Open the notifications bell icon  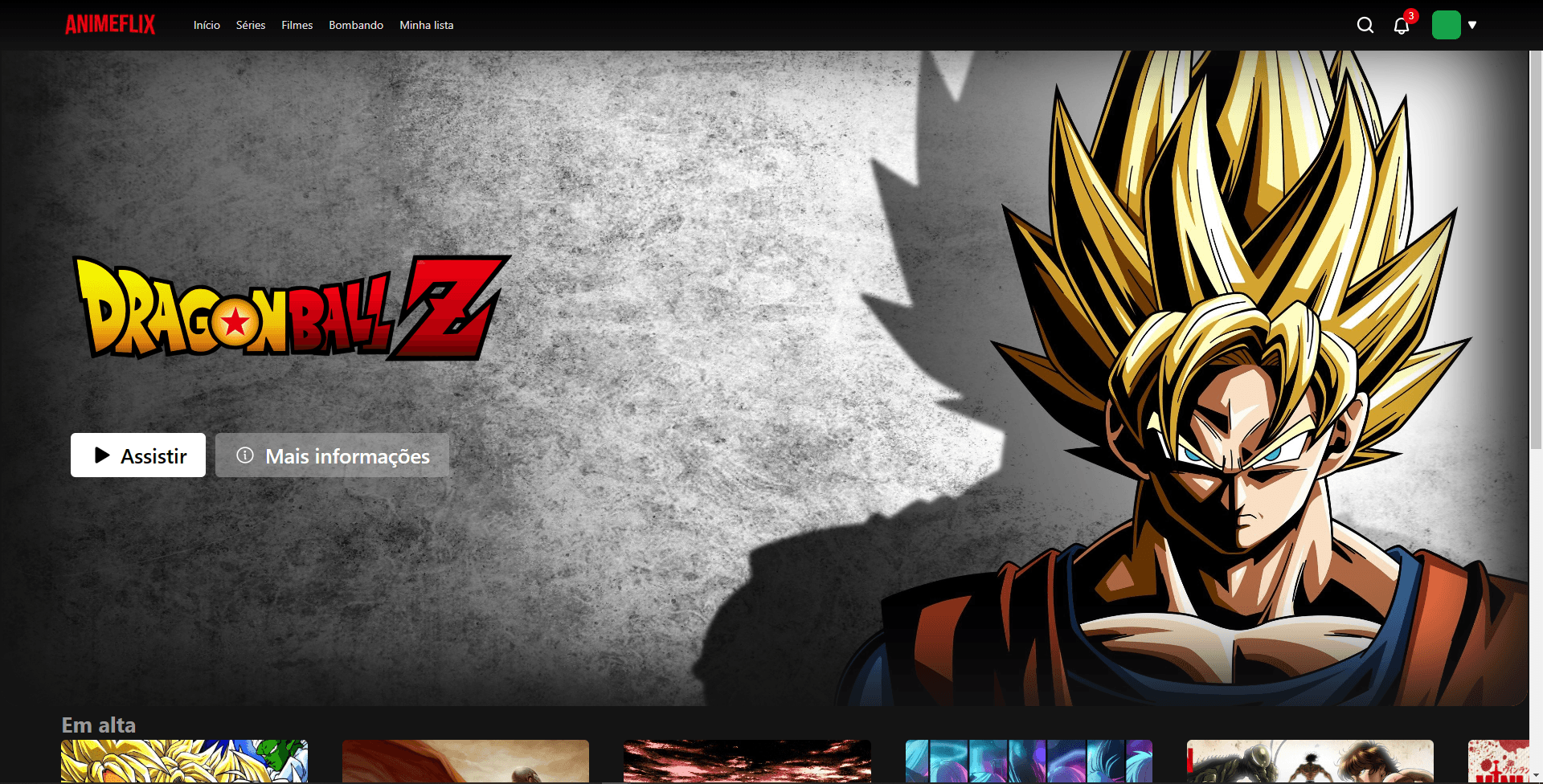pos(1402,25)
